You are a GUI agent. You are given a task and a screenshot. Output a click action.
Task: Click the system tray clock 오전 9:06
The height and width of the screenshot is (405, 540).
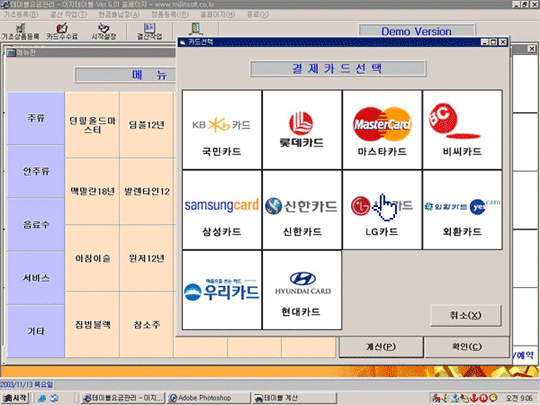coord(519,398)
